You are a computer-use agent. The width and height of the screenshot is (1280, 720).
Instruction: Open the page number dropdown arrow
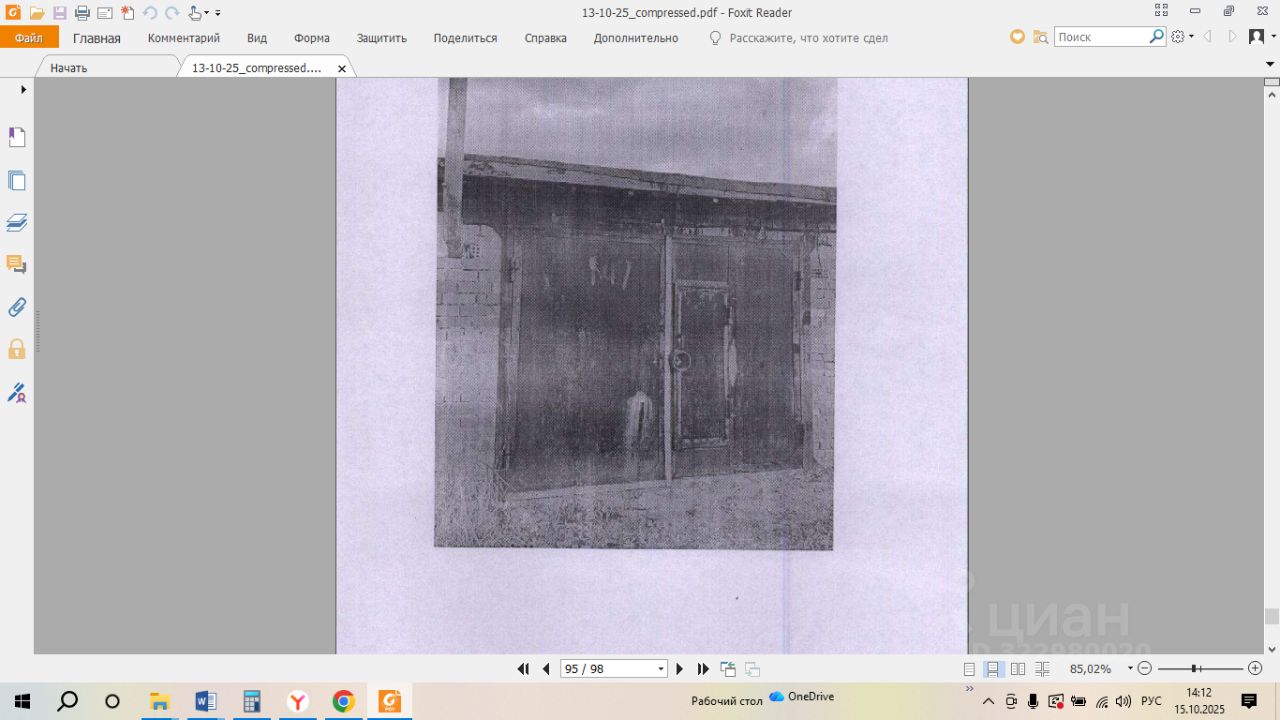coord(661,669)
